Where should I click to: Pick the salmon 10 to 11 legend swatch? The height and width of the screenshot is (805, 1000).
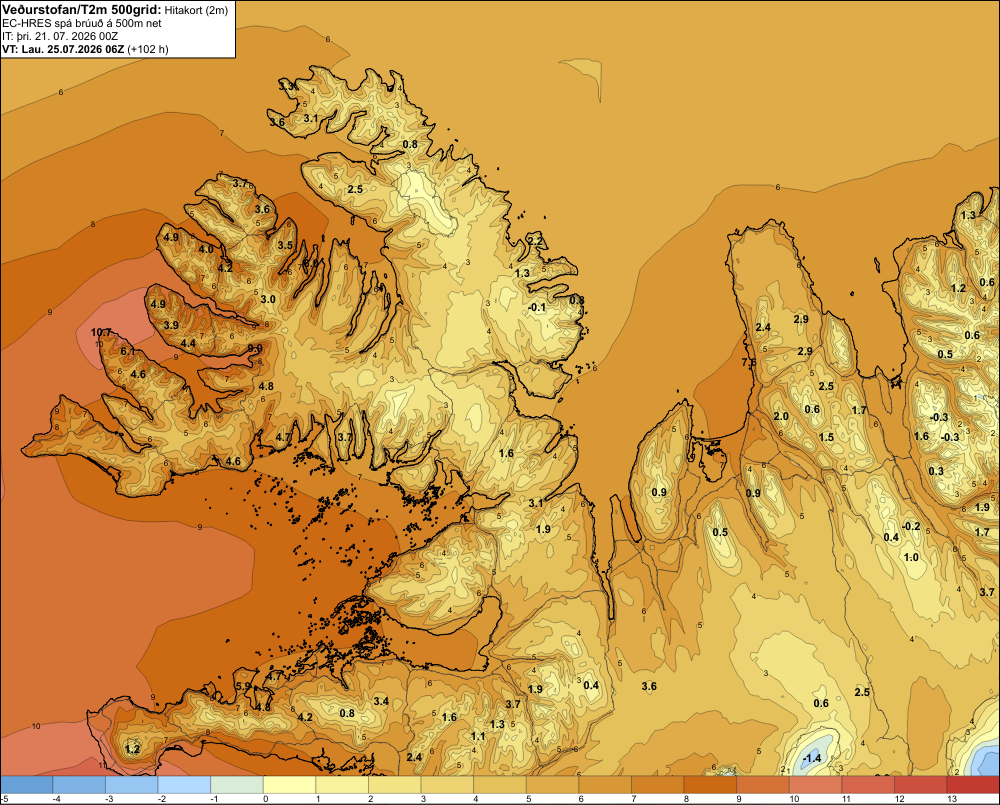[x=815, y=785]
